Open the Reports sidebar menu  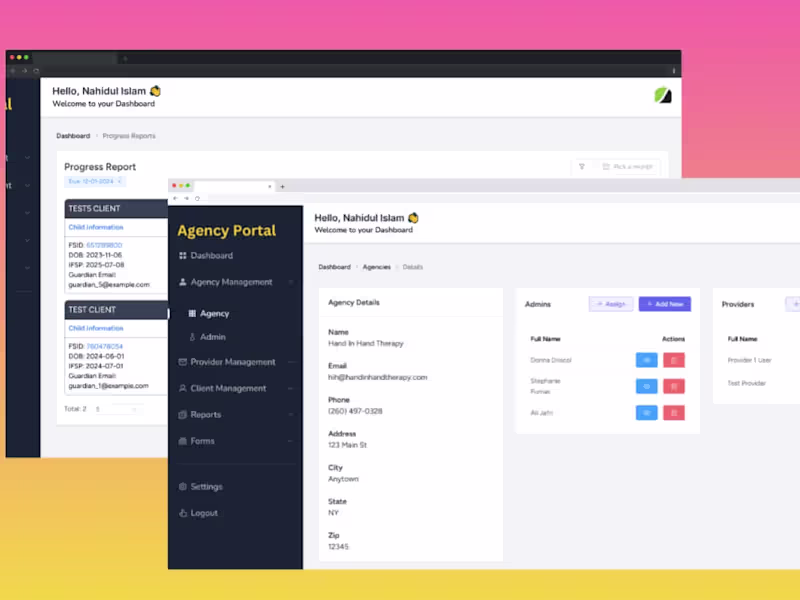tap(236, 415)
